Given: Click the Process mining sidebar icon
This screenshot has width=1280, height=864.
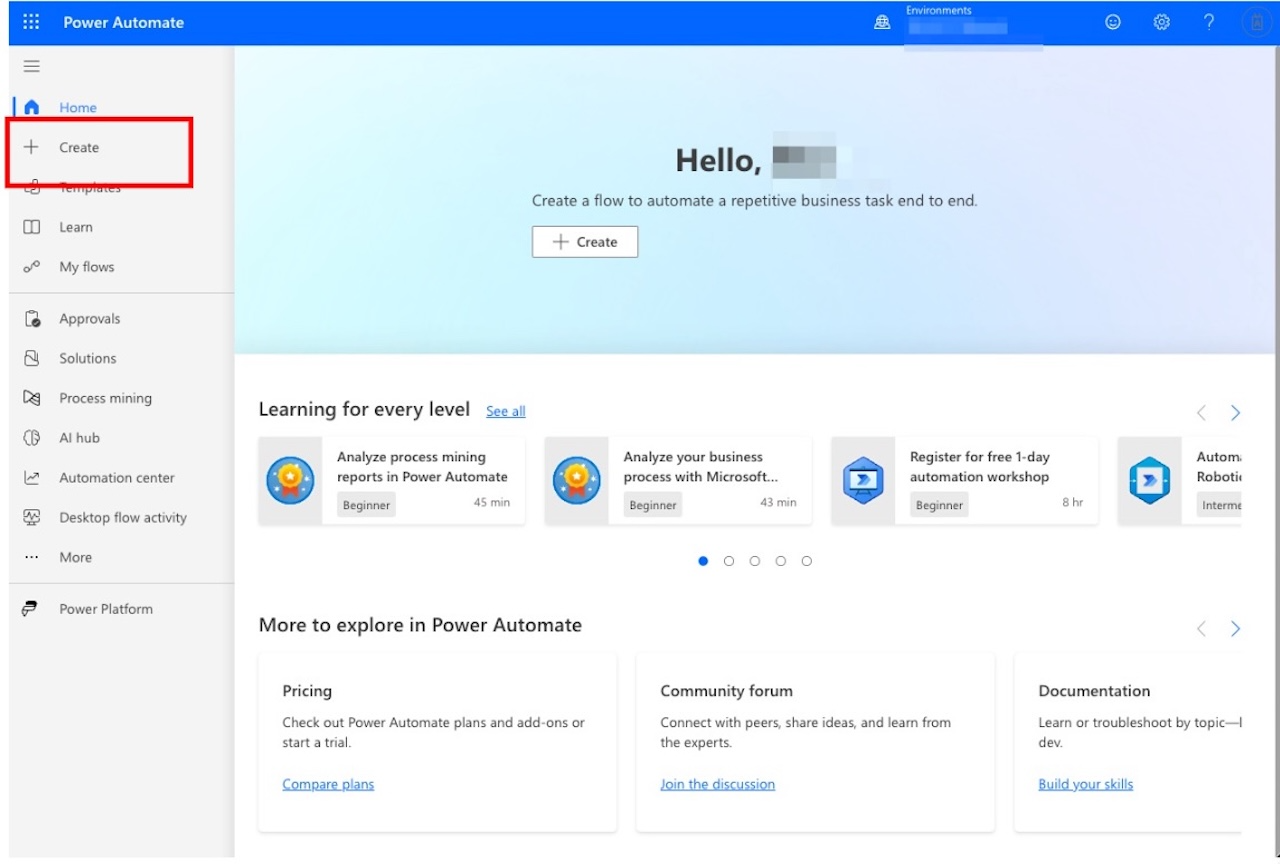Looking at the screenshot, I should [32, 398].
